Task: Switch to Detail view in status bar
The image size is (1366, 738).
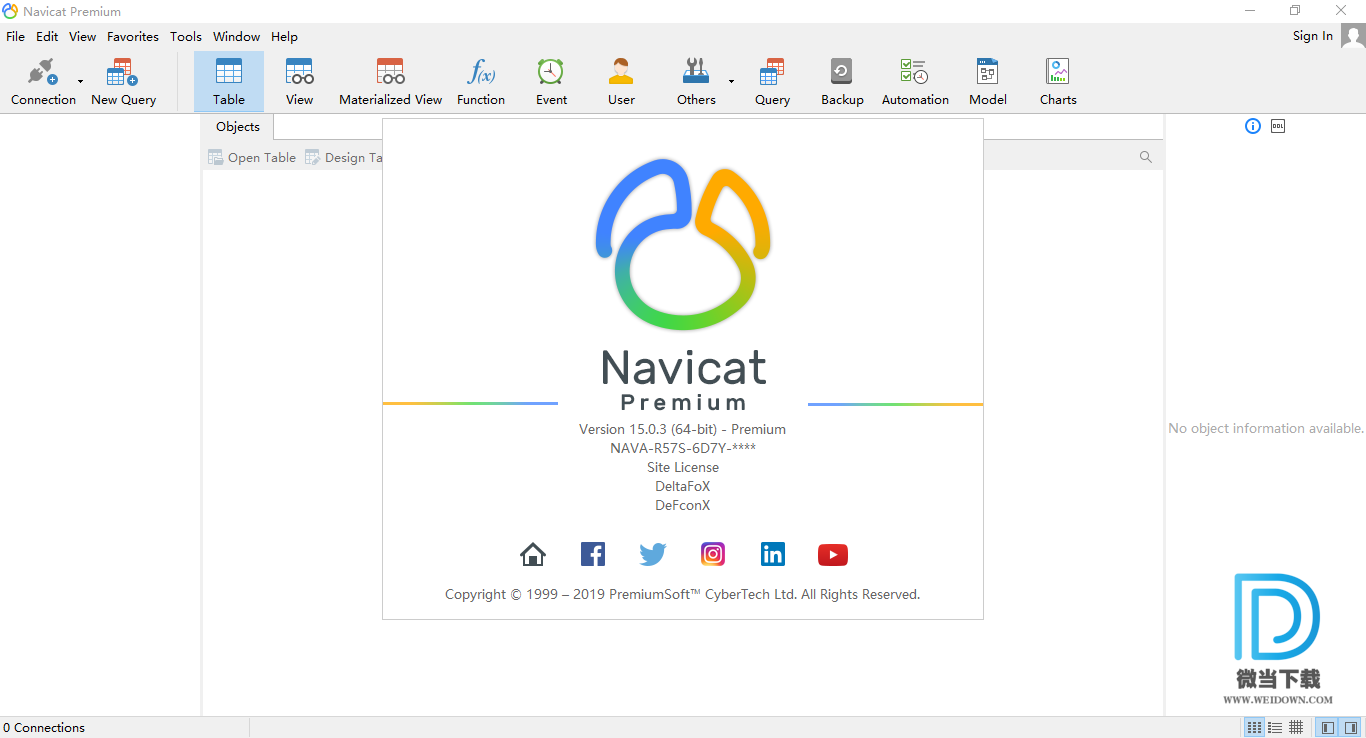Action: pyautogui.click(x=1275, y=727)
